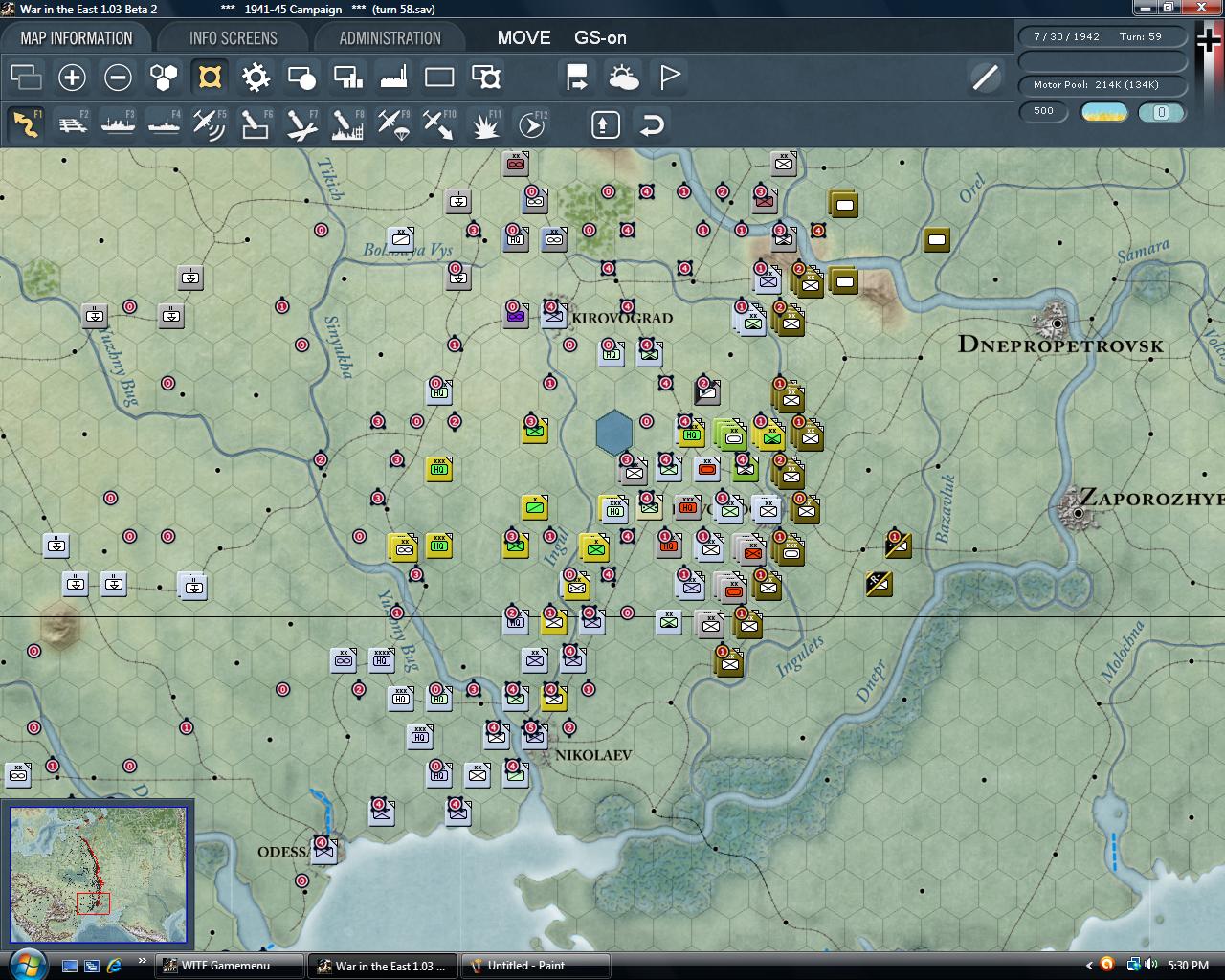Open Internet Explorer quick launch icon
The width and height of the screenshot is (1225, 980).
click(115, 966)
